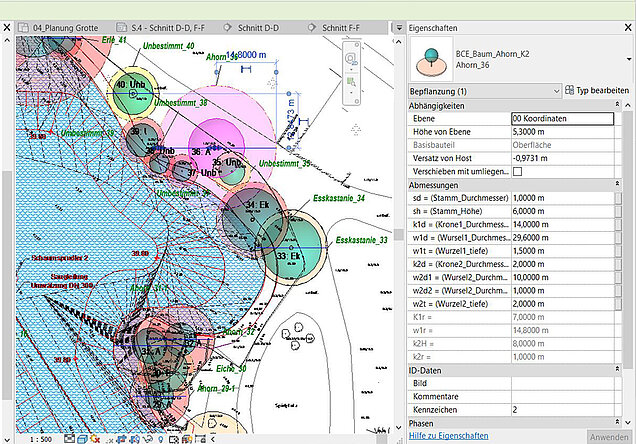The height and width of the screenshot is (444, 636).
Task: Select the 33: Ek tree symbol
Action: [291, 248]
